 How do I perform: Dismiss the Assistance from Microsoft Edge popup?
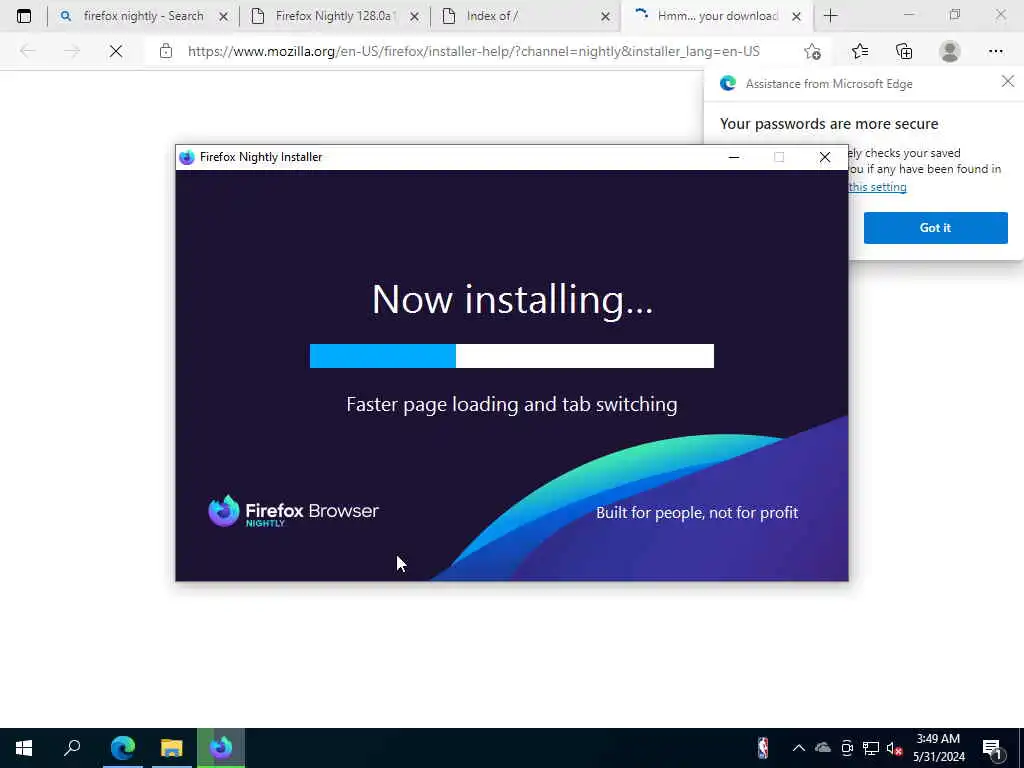[x=1008, y=81]
